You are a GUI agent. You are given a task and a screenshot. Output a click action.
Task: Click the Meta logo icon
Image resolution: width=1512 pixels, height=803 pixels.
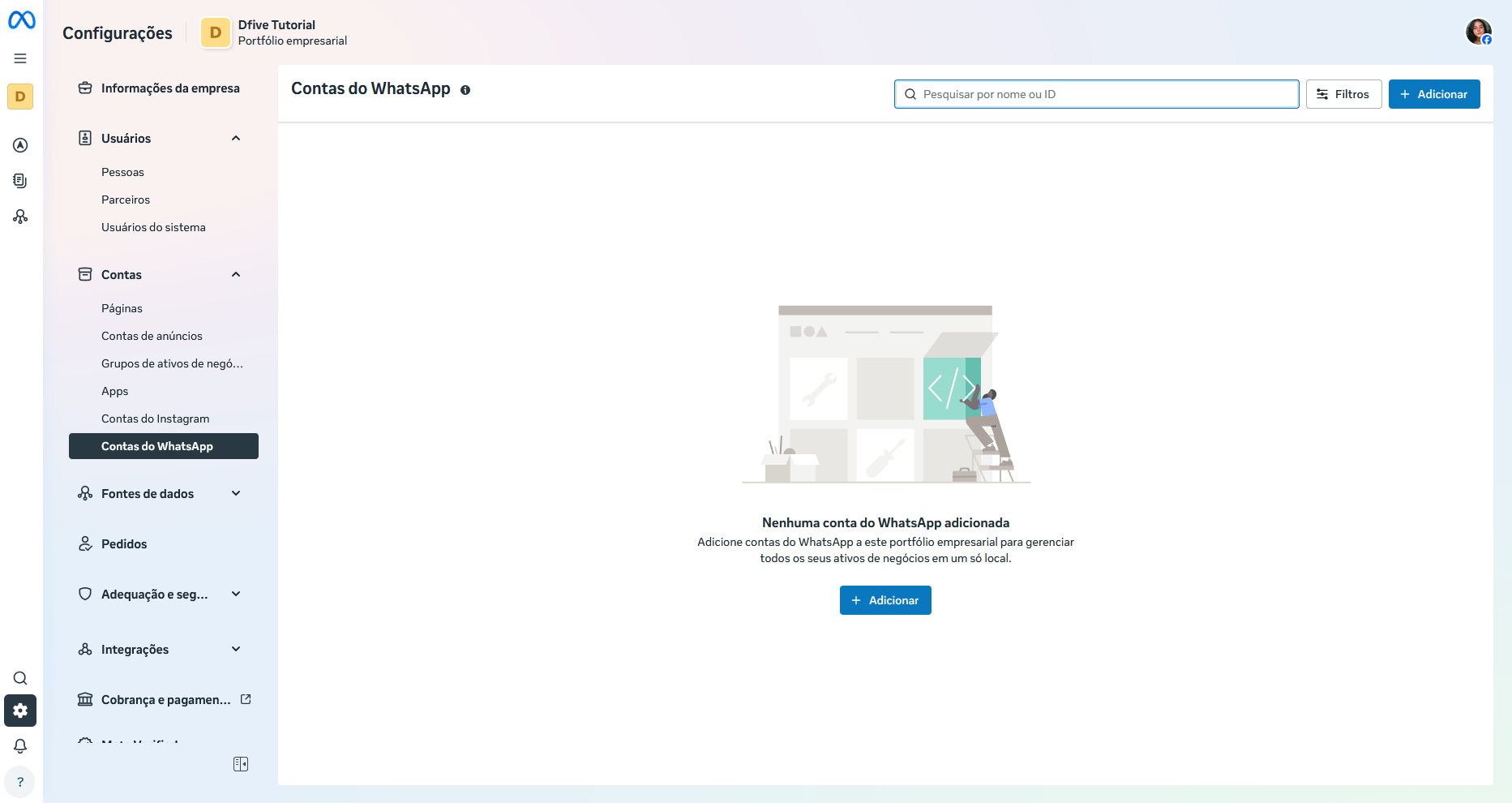22,20
